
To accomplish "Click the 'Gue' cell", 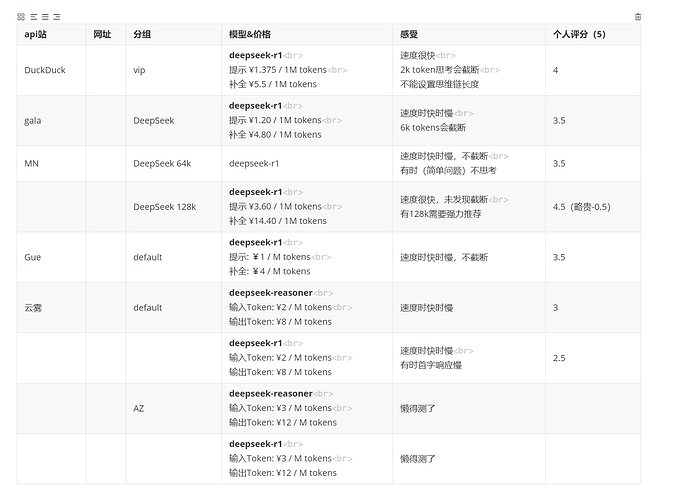I will pyautogui.click(x=33, y=257).
